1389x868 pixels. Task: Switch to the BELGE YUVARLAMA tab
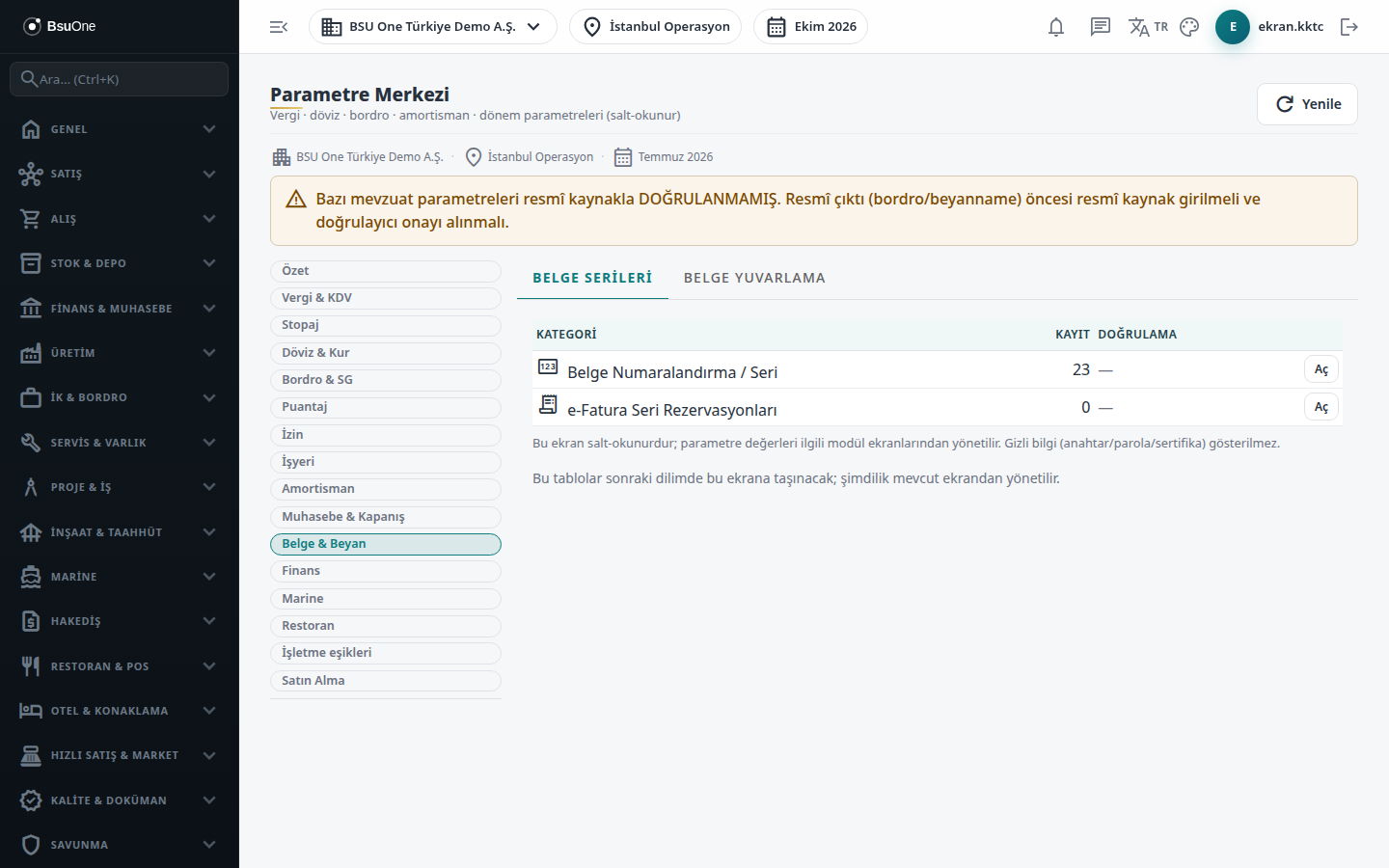[754, 278]
